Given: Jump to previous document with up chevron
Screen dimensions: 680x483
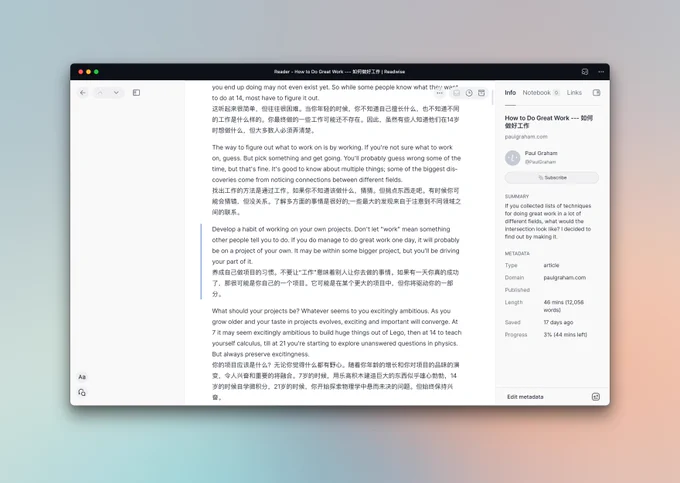Looking at the screenshot, I should pyautogui.click(x=100, y=93).
